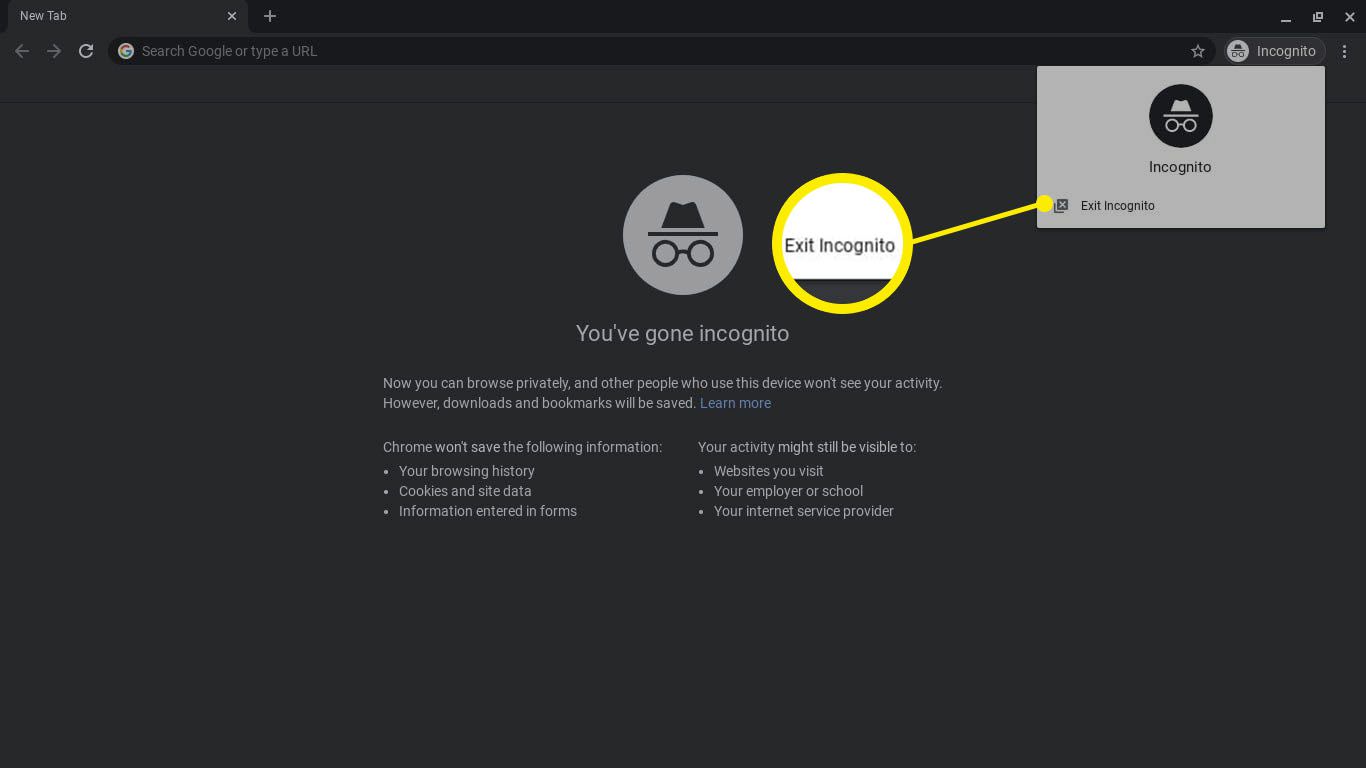Go back using the back arrow
Image resolution: width=1366 pixels, height=768 pixels.
click(x=22, y=51)
